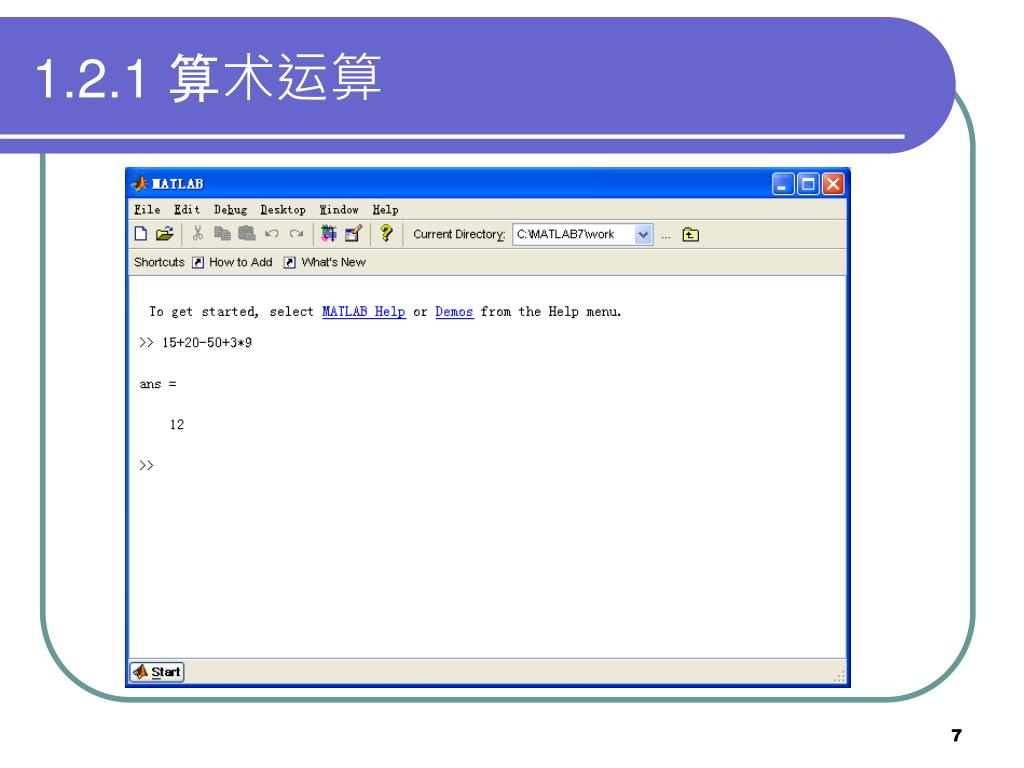Close the MATLAB window

tap(833, 184)
